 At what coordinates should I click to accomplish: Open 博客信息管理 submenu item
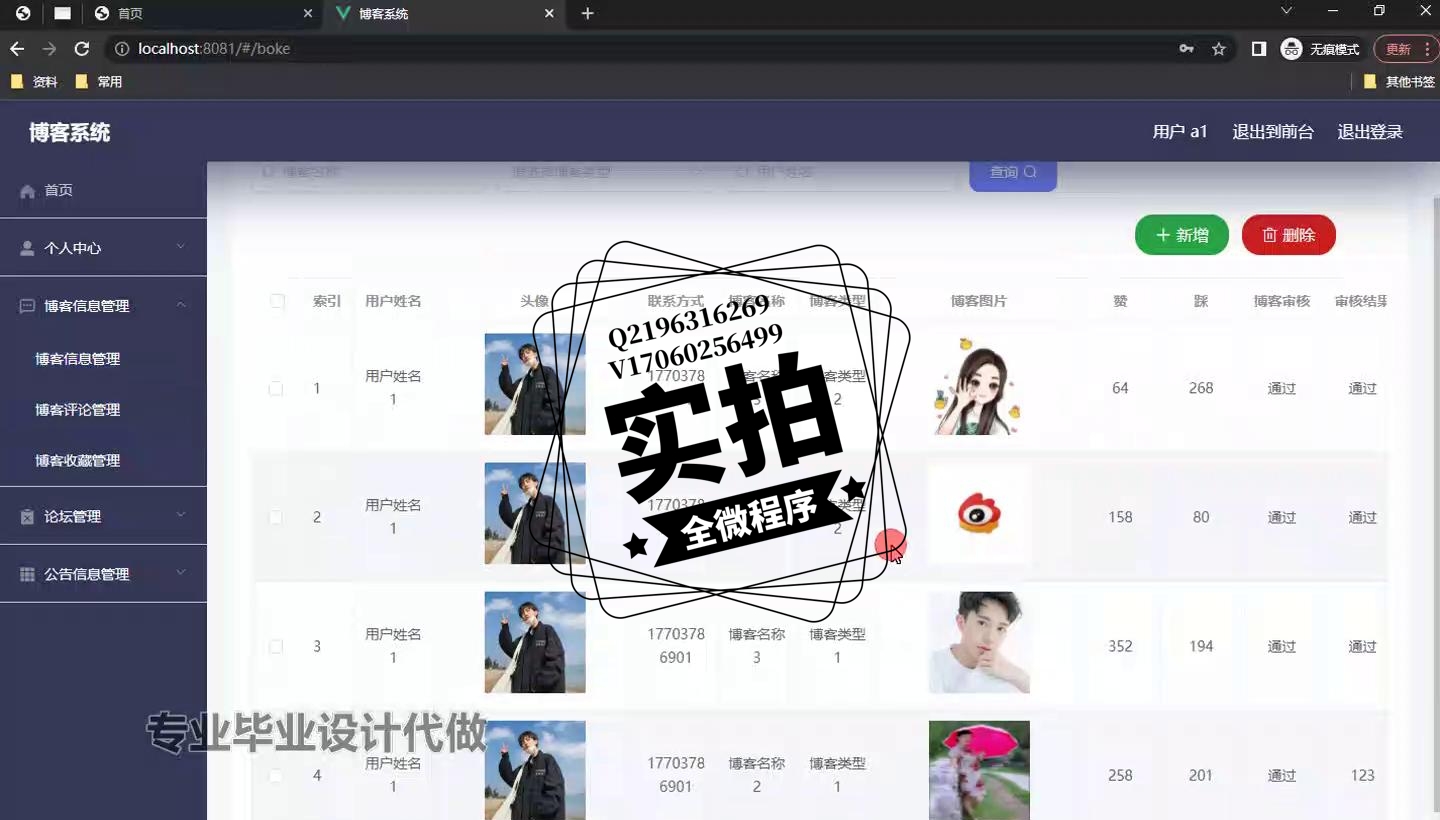coord(78,359)
